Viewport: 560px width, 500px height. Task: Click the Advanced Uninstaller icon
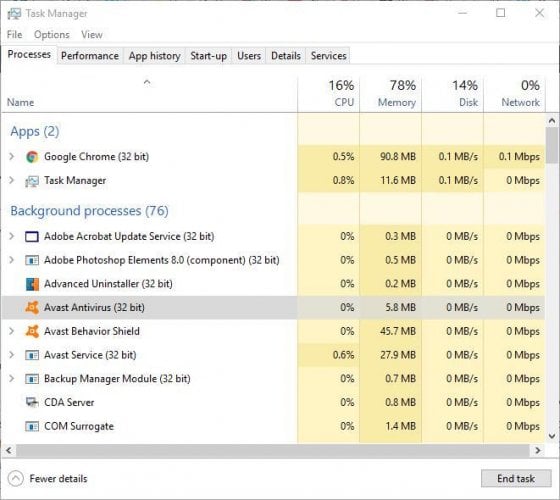(x=32, y=284)
